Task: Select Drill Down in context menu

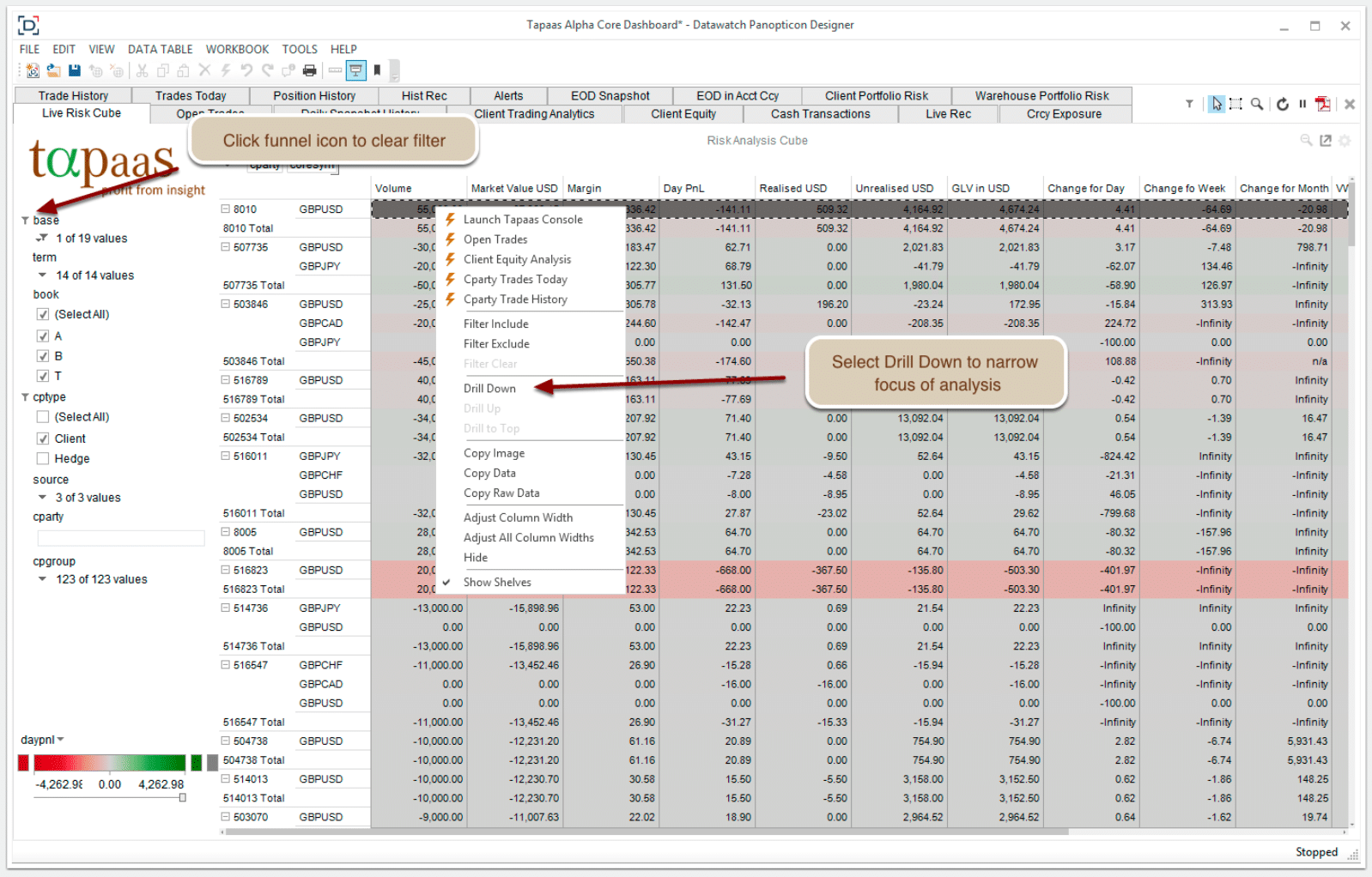Action: [x=489, y=389]
